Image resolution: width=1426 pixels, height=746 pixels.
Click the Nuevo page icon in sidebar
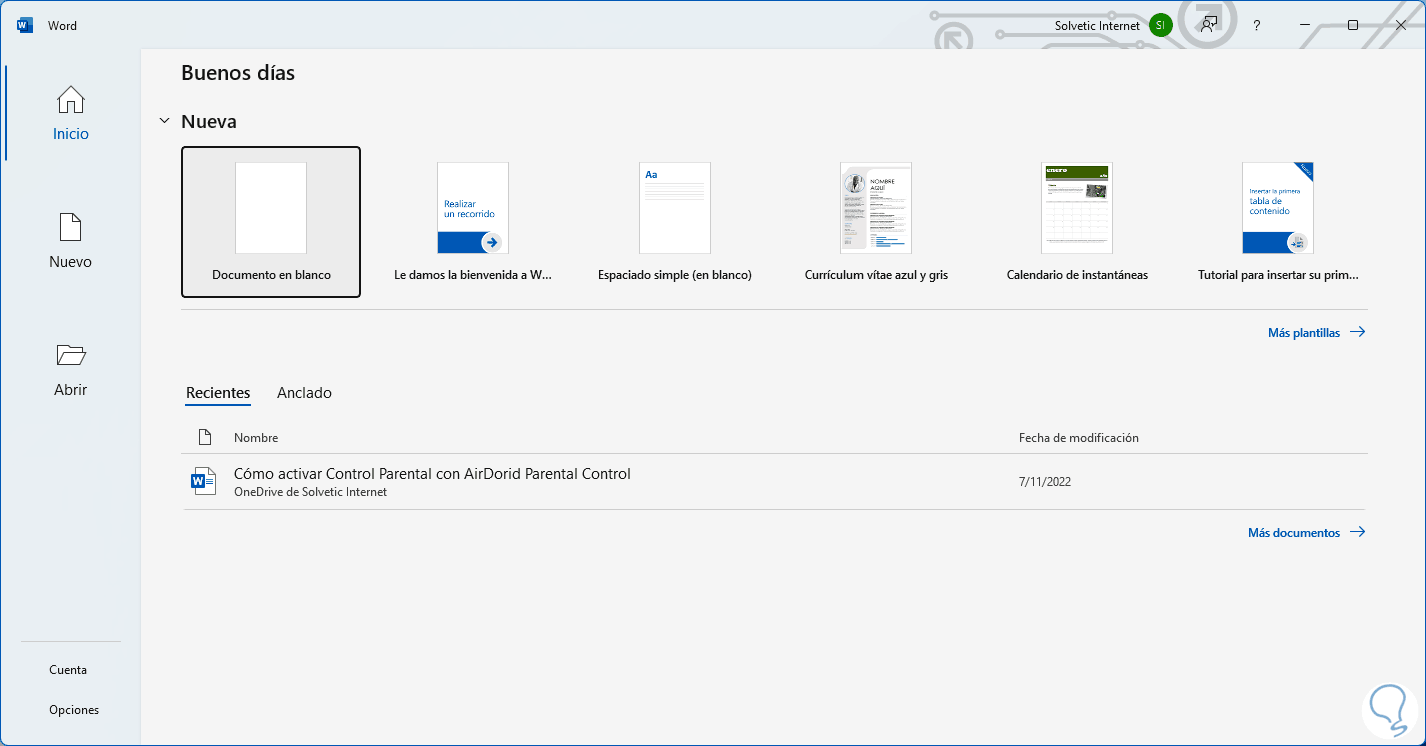71,227
